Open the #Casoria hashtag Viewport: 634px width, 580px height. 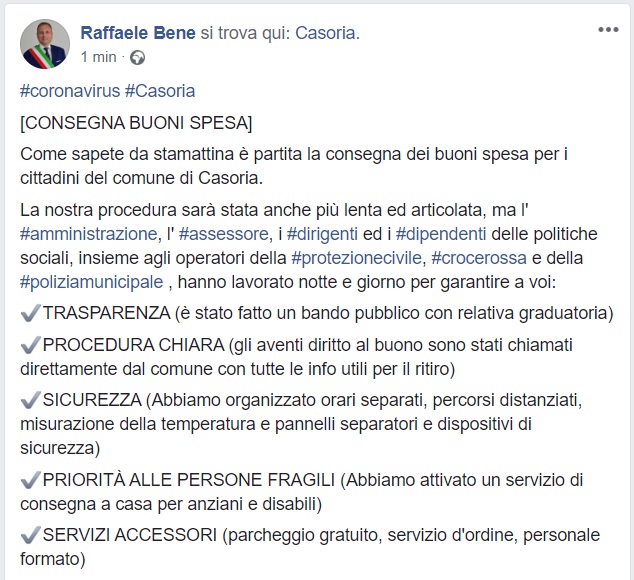coord(160,91)
